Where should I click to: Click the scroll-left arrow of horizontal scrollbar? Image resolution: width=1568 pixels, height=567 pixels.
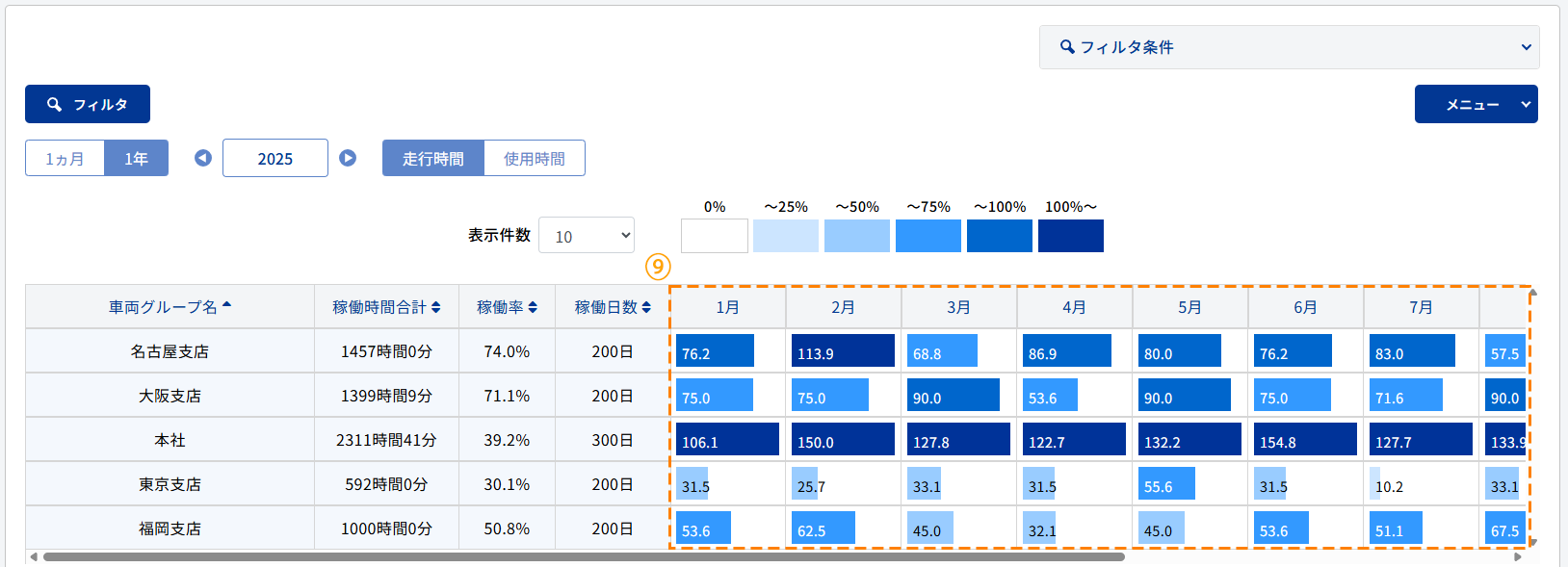[34, 556]
